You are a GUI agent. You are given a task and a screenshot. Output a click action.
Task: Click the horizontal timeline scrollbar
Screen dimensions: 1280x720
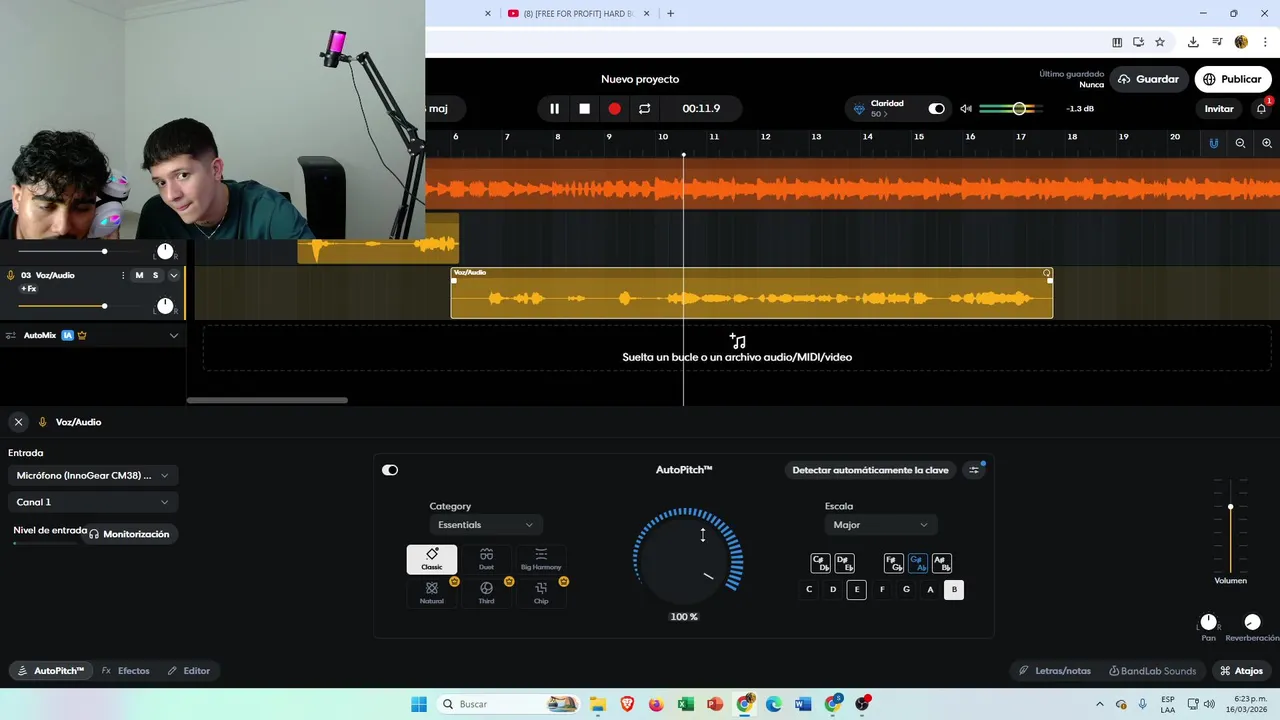(x=267, y=401)
